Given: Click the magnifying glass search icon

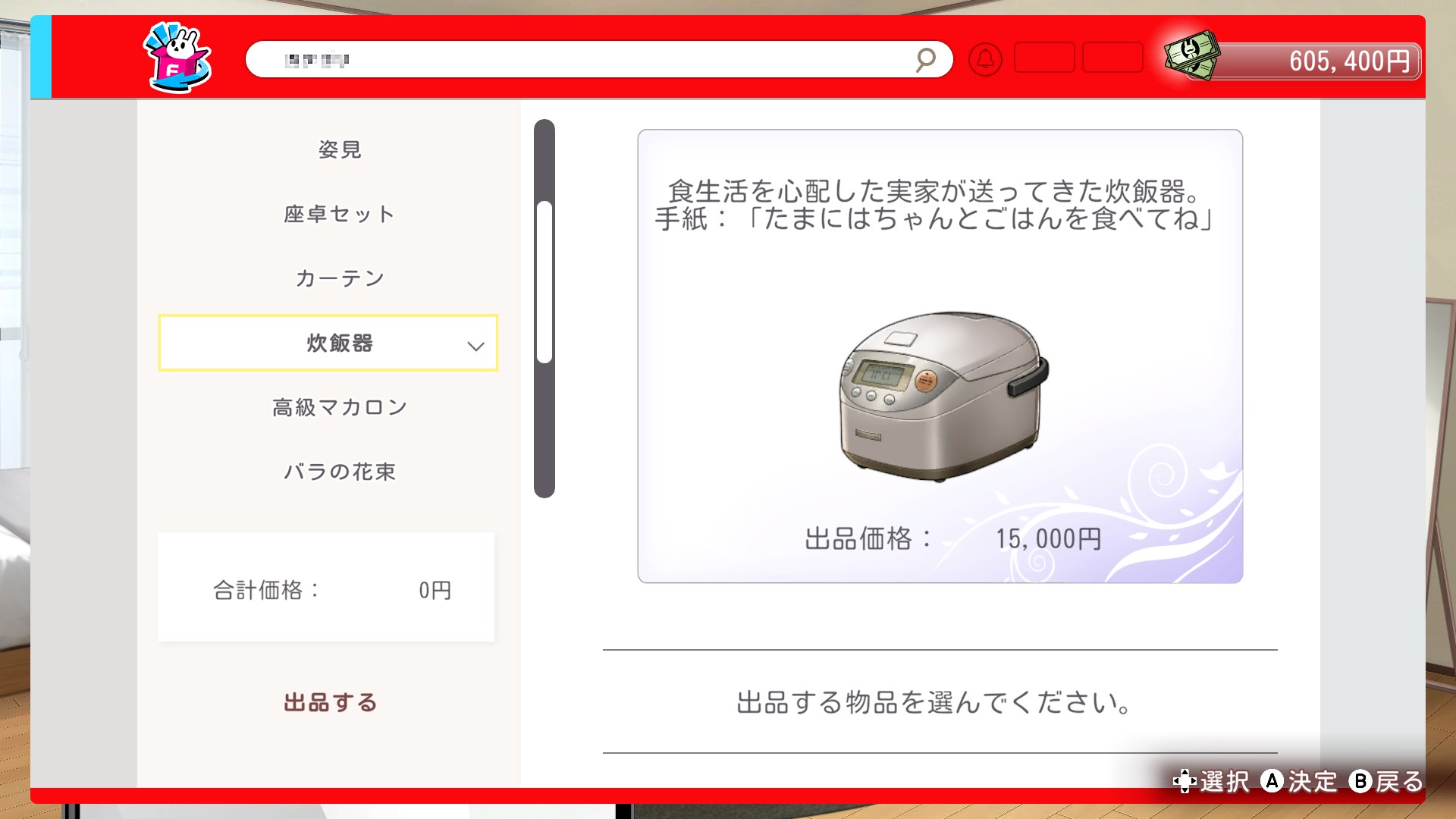Looking at the screenshot, I should 925,60.
